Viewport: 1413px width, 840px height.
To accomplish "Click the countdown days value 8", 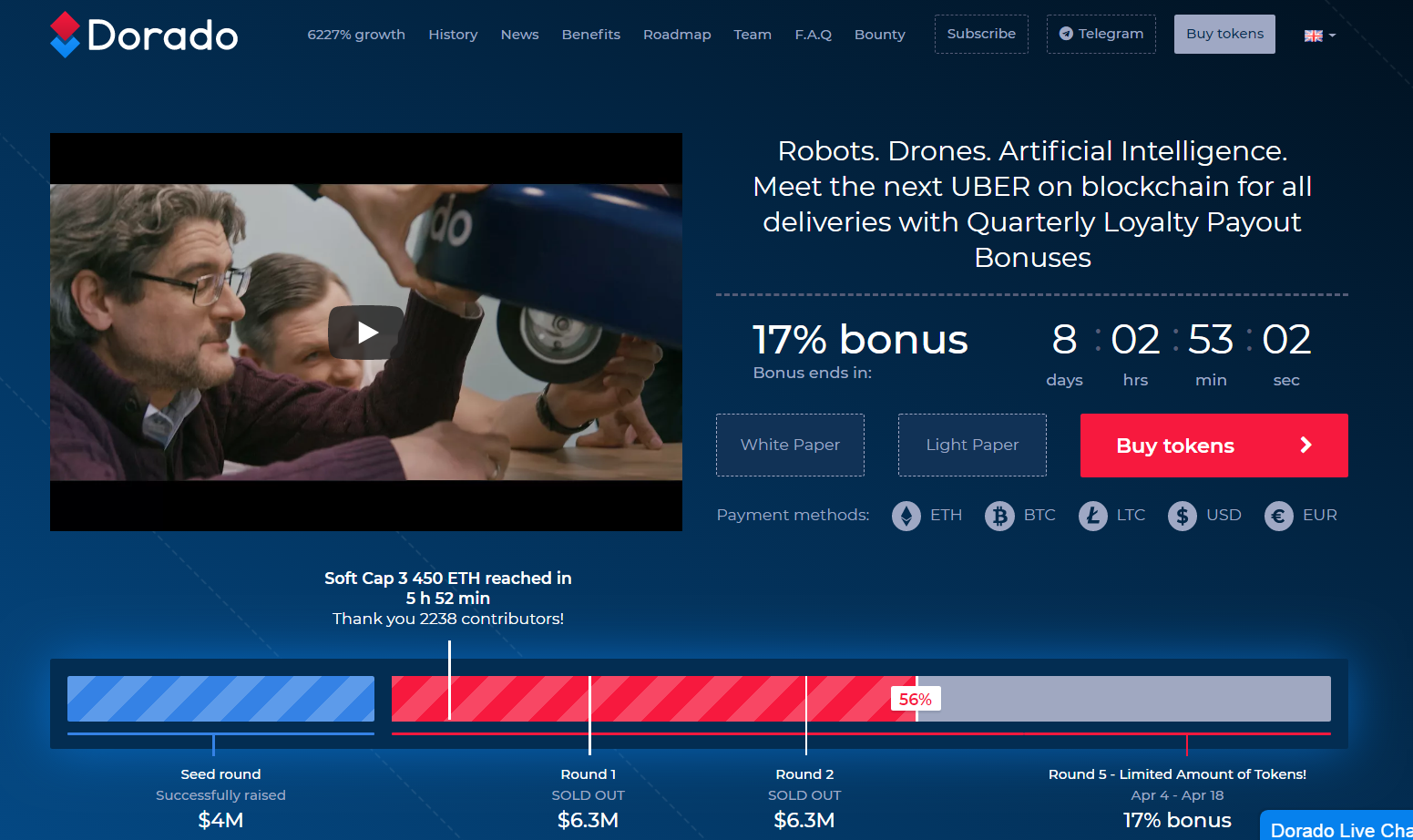I will tap(1064, 340).
